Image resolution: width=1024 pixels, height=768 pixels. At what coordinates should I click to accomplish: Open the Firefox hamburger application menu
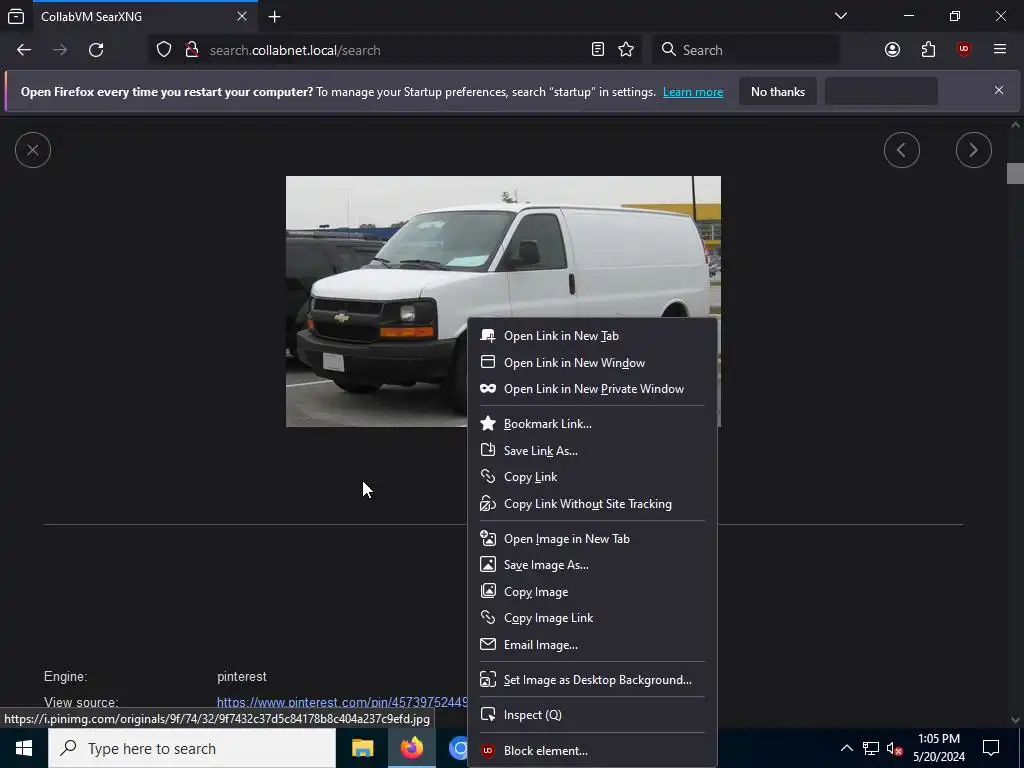[x=1000, y=50]
